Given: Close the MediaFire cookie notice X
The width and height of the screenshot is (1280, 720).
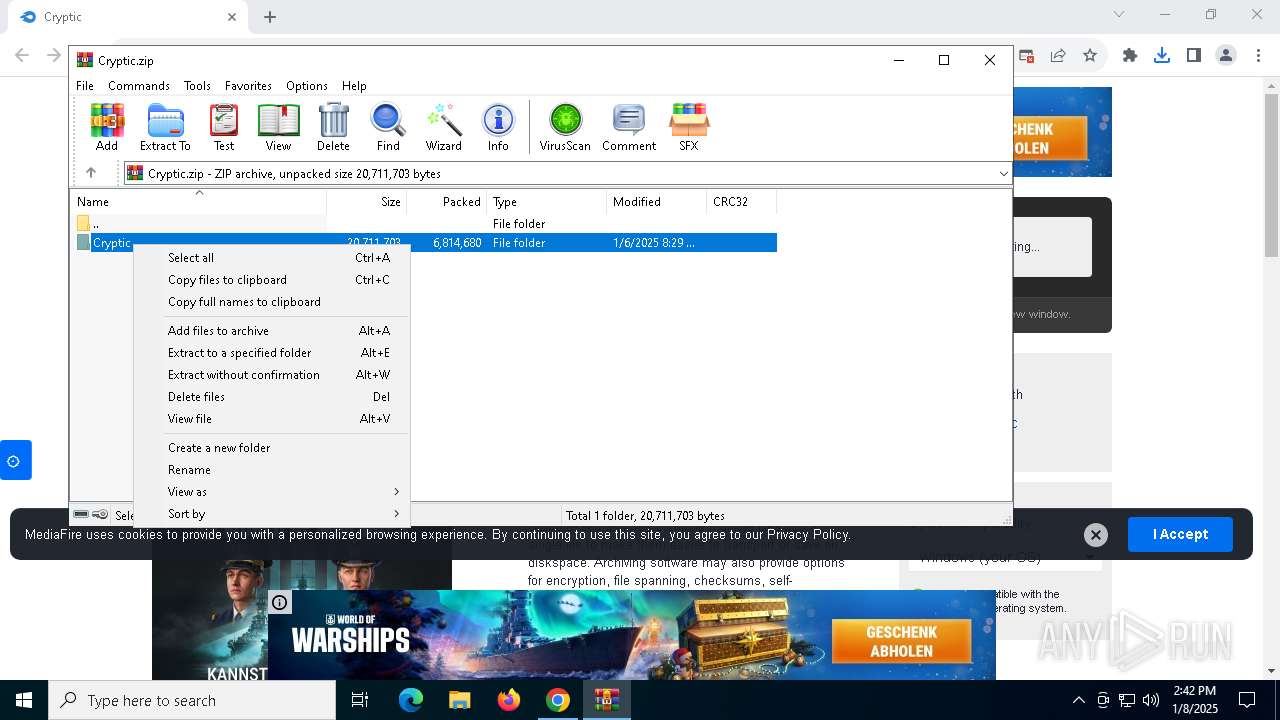Looking at the screenshot, I should [x=1096, y=535].
